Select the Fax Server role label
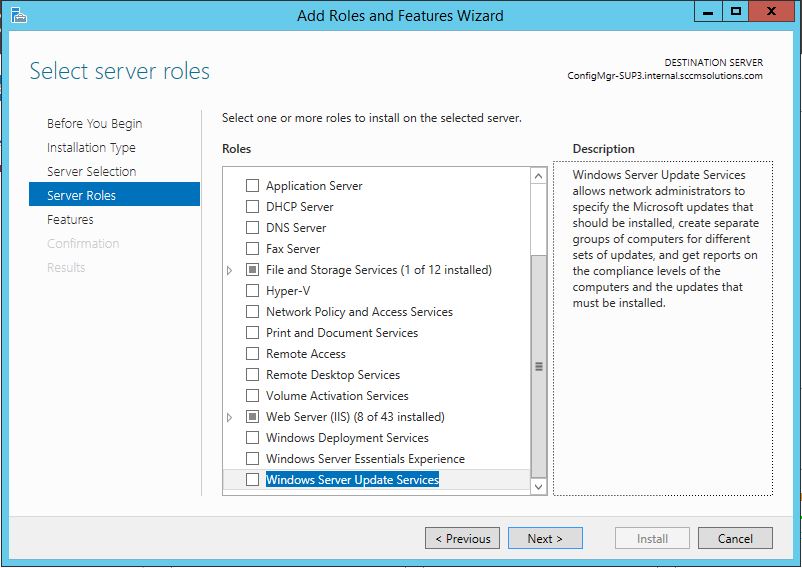 [x=293, y=249]
